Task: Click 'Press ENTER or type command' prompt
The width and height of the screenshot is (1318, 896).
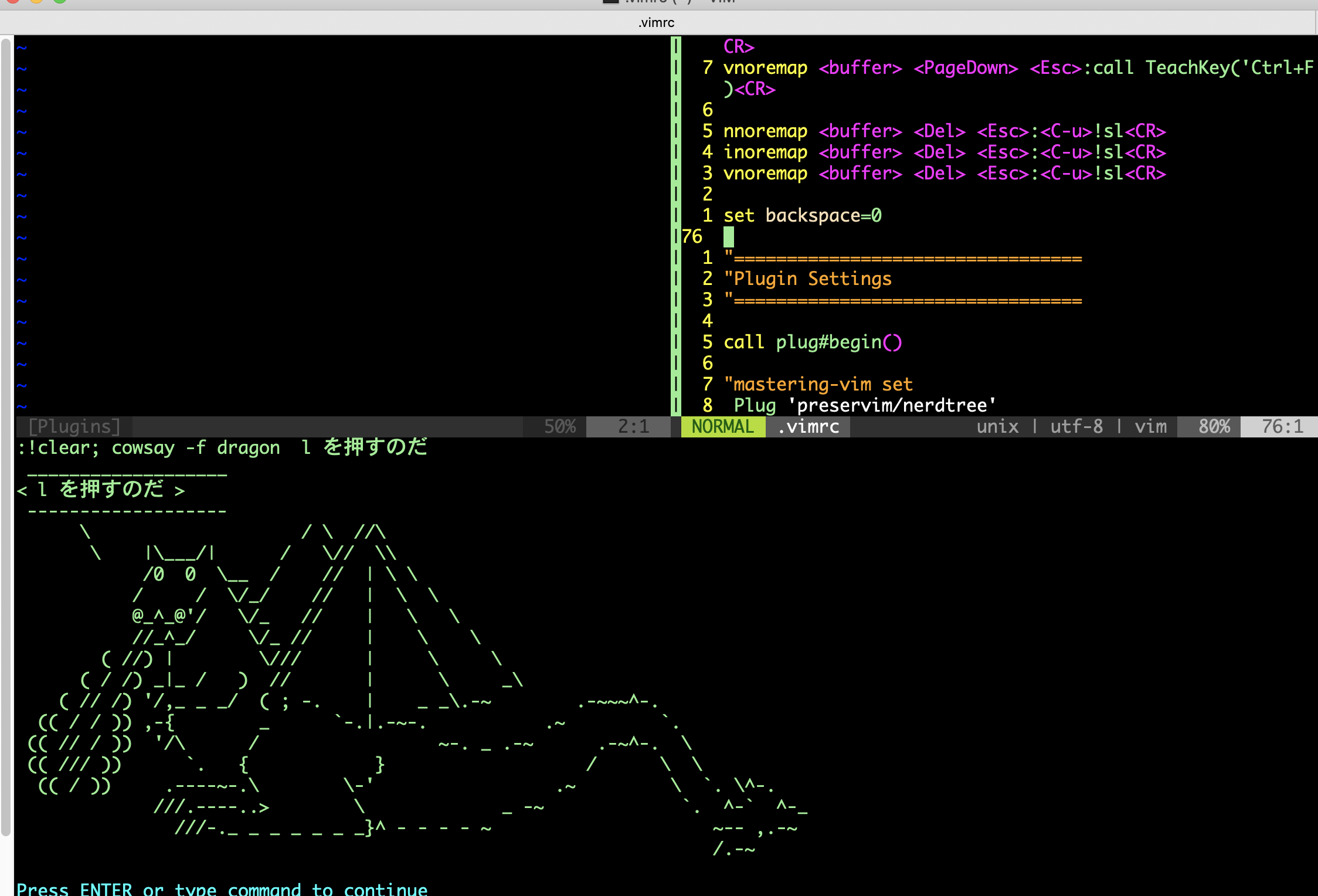Action: (222, 889)
